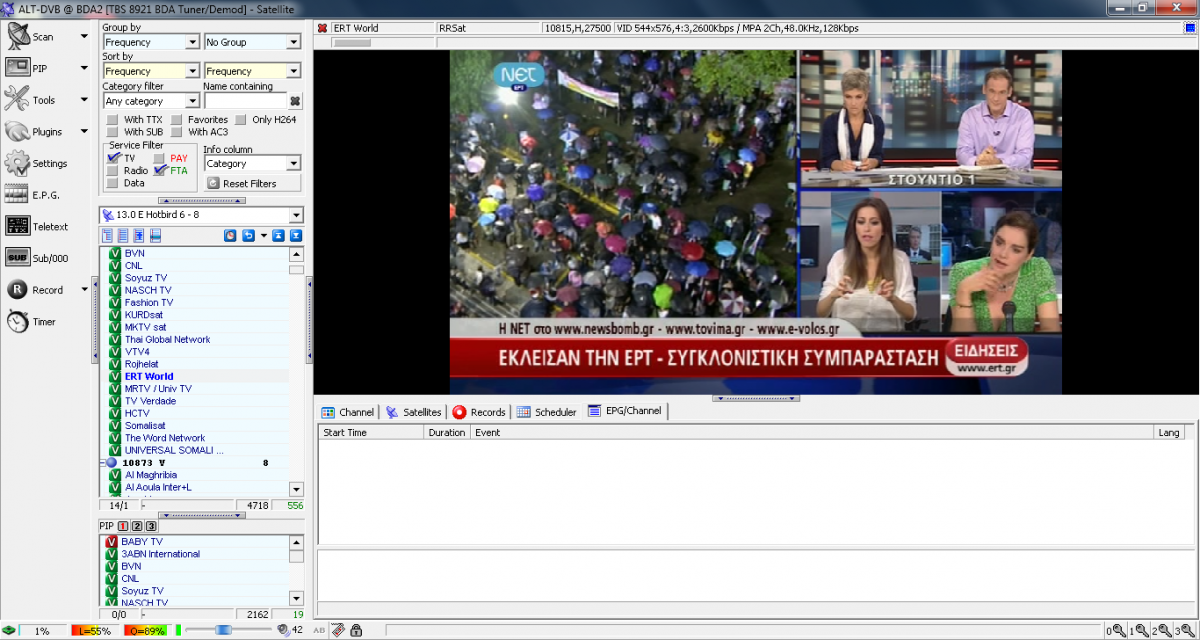Expand the Scan dropdown arrow
Screen dimensions: 1200x640
point(83,37)
